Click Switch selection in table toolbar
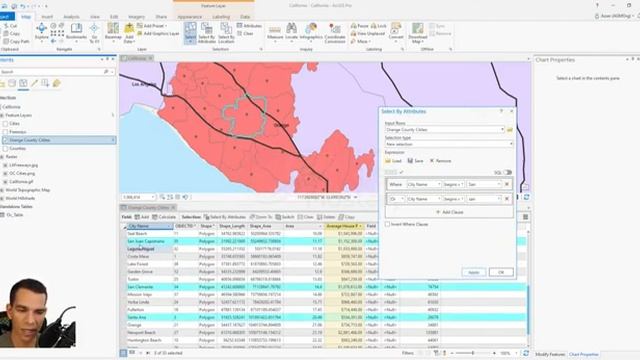This screenshot has height=360, width=640. (x=285, y=217)
